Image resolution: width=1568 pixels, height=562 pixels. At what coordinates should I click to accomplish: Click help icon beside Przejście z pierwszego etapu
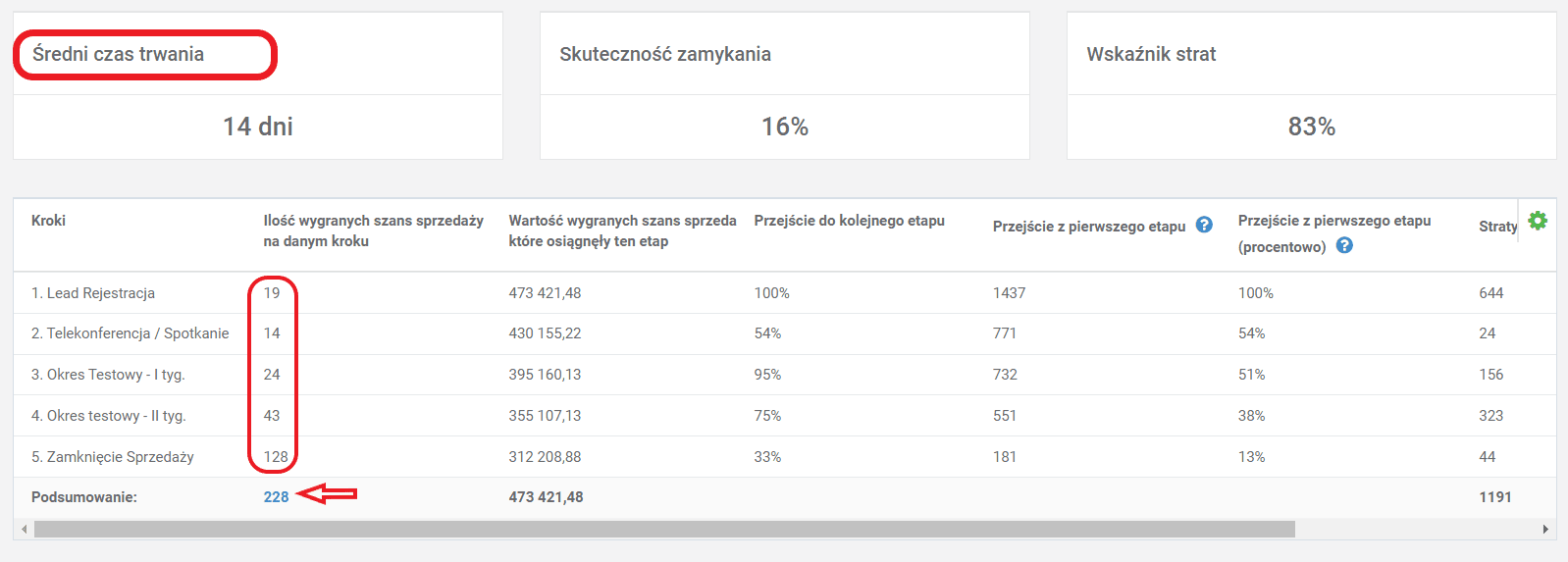pyautogui.click(x=1204, y=225)
